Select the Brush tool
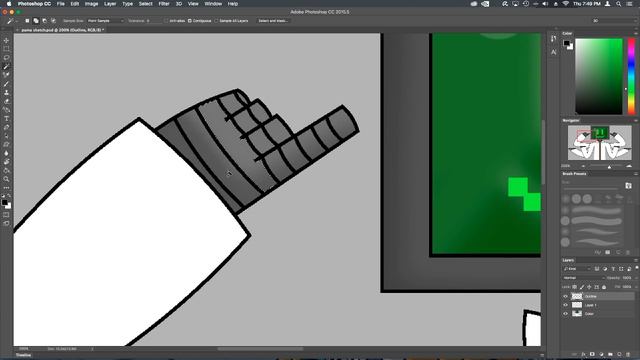This screenshot has height=360, width=640. click(6, 84)
